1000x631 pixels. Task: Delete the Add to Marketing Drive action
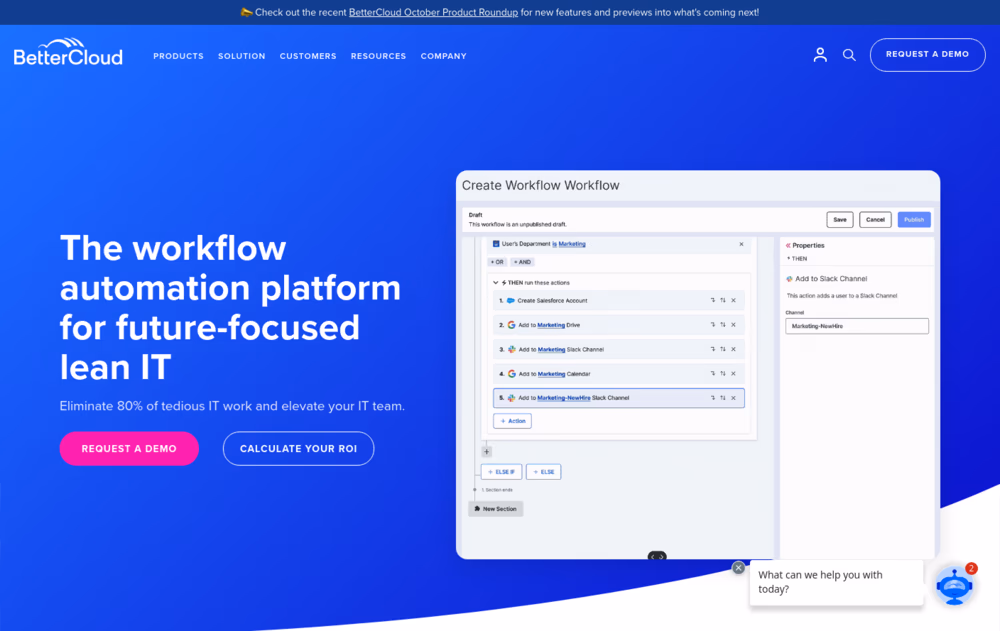click(x=733, y=325)
